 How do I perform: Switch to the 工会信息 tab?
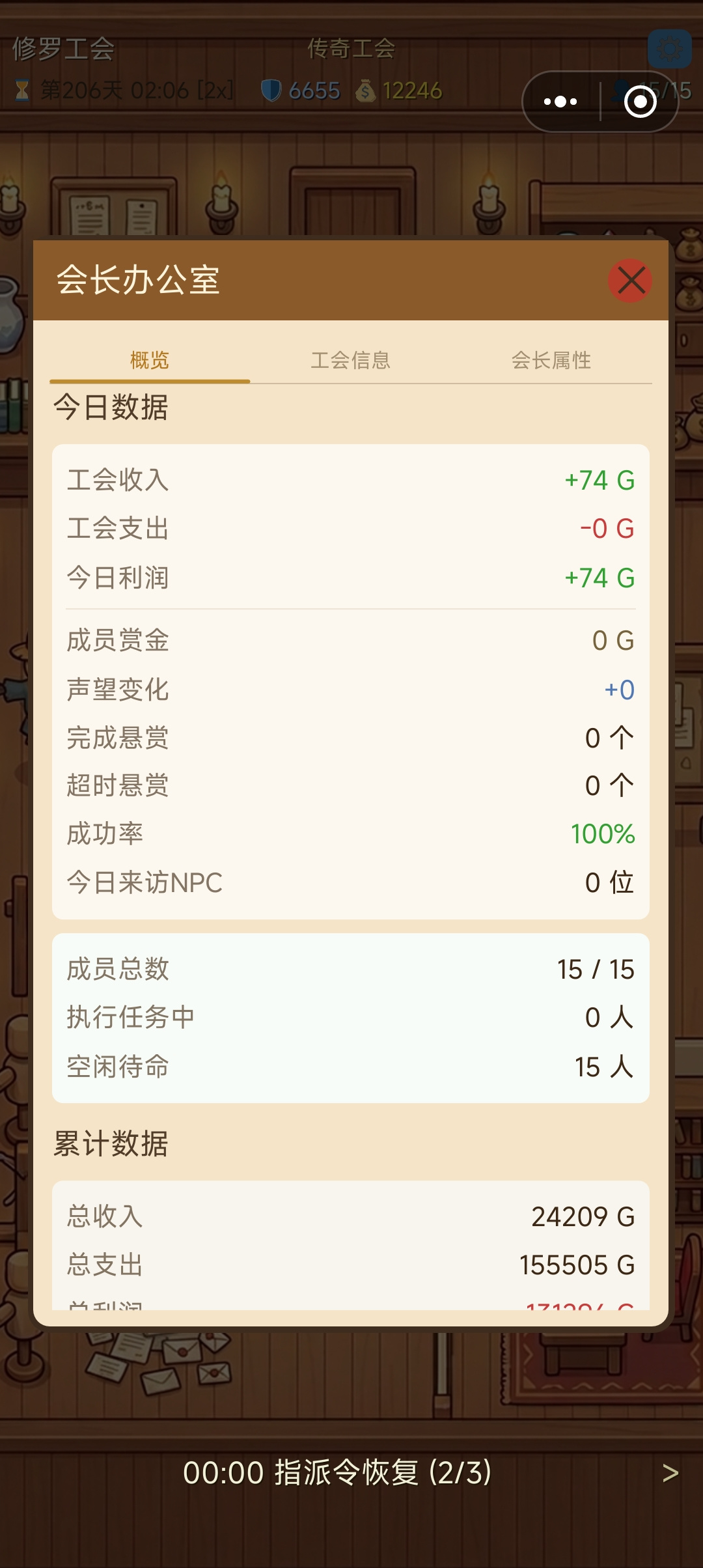[350, 360]
